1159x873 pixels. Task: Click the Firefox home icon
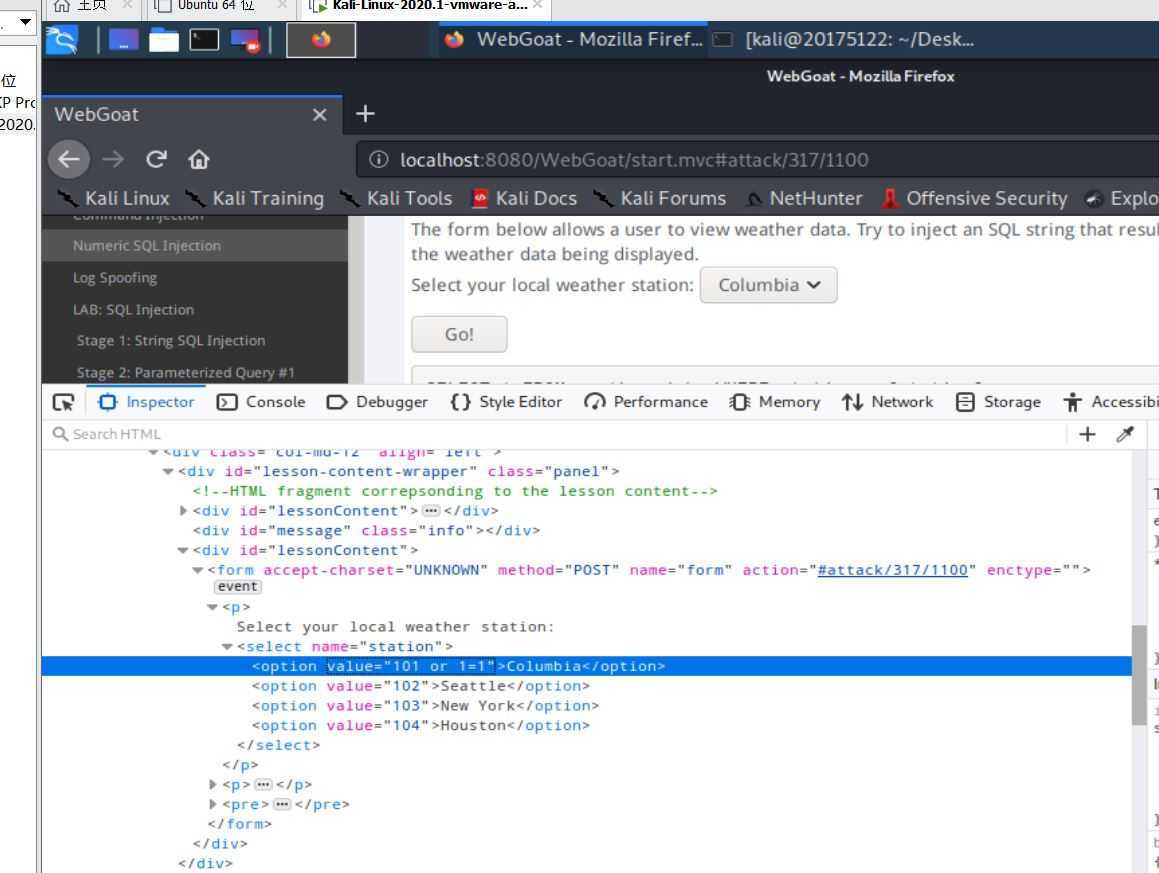199,159
